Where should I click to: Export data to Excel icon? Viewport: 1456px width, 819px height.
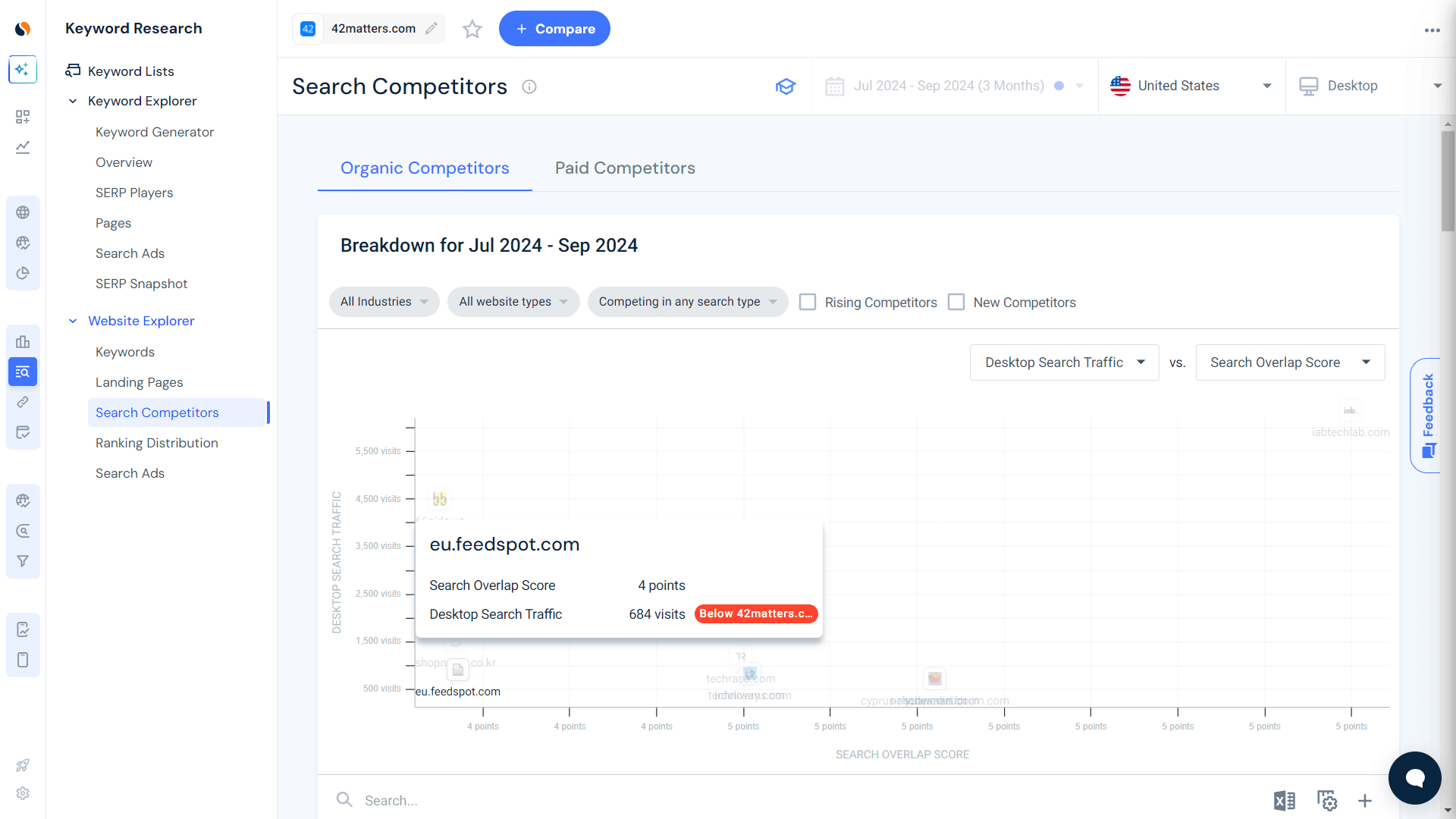click(1285, 801)
